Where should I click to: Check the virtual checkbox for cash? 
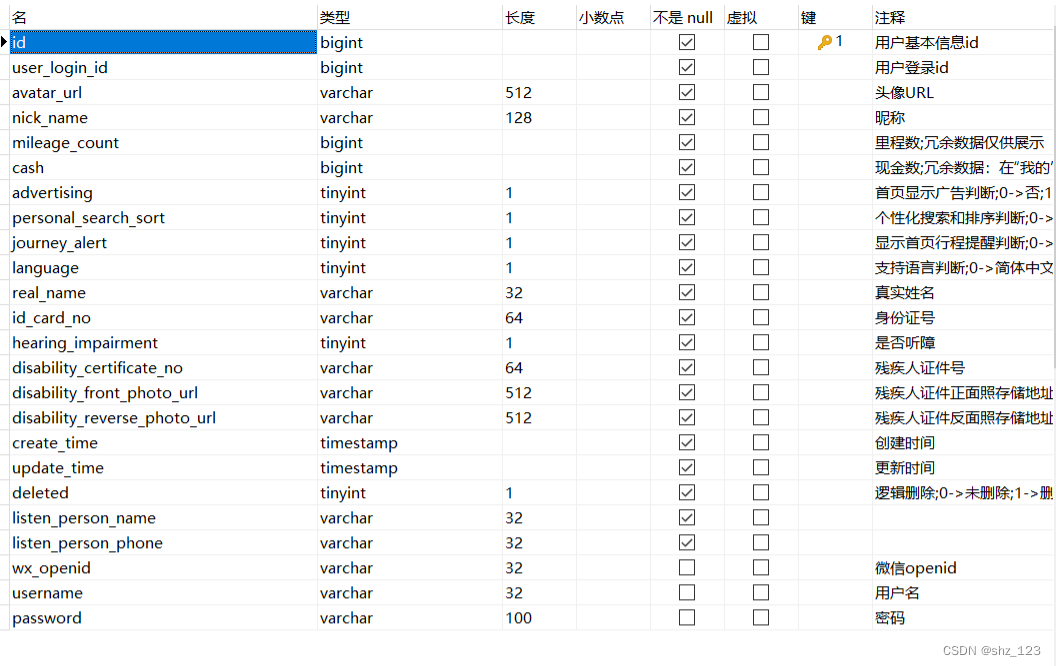(x=761, y=168)
